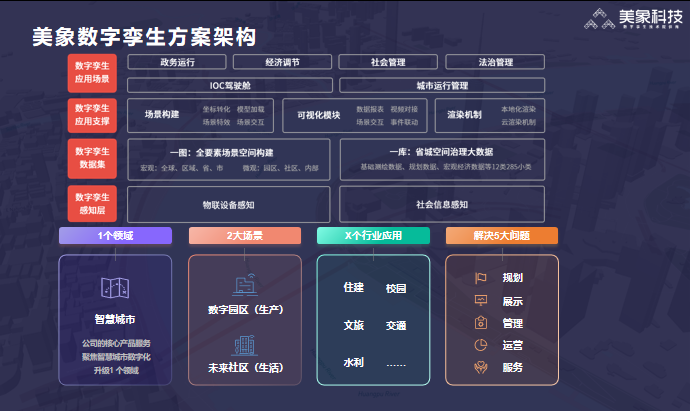Select the X个行业应用 green header
The image size is (690, 411).
point(373,236)
